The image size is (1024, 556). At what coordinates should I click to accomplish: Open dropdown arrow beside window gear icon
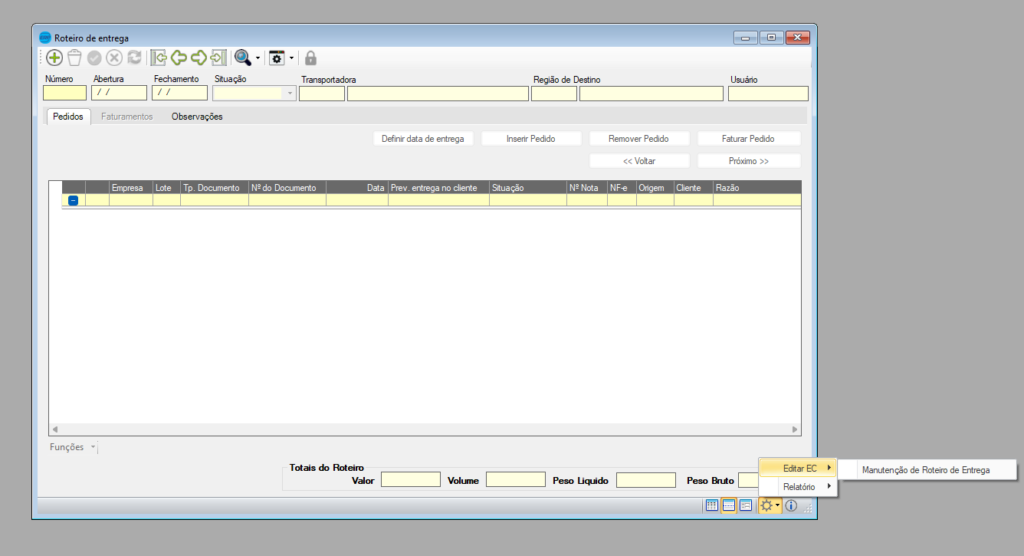pos(291,58)
